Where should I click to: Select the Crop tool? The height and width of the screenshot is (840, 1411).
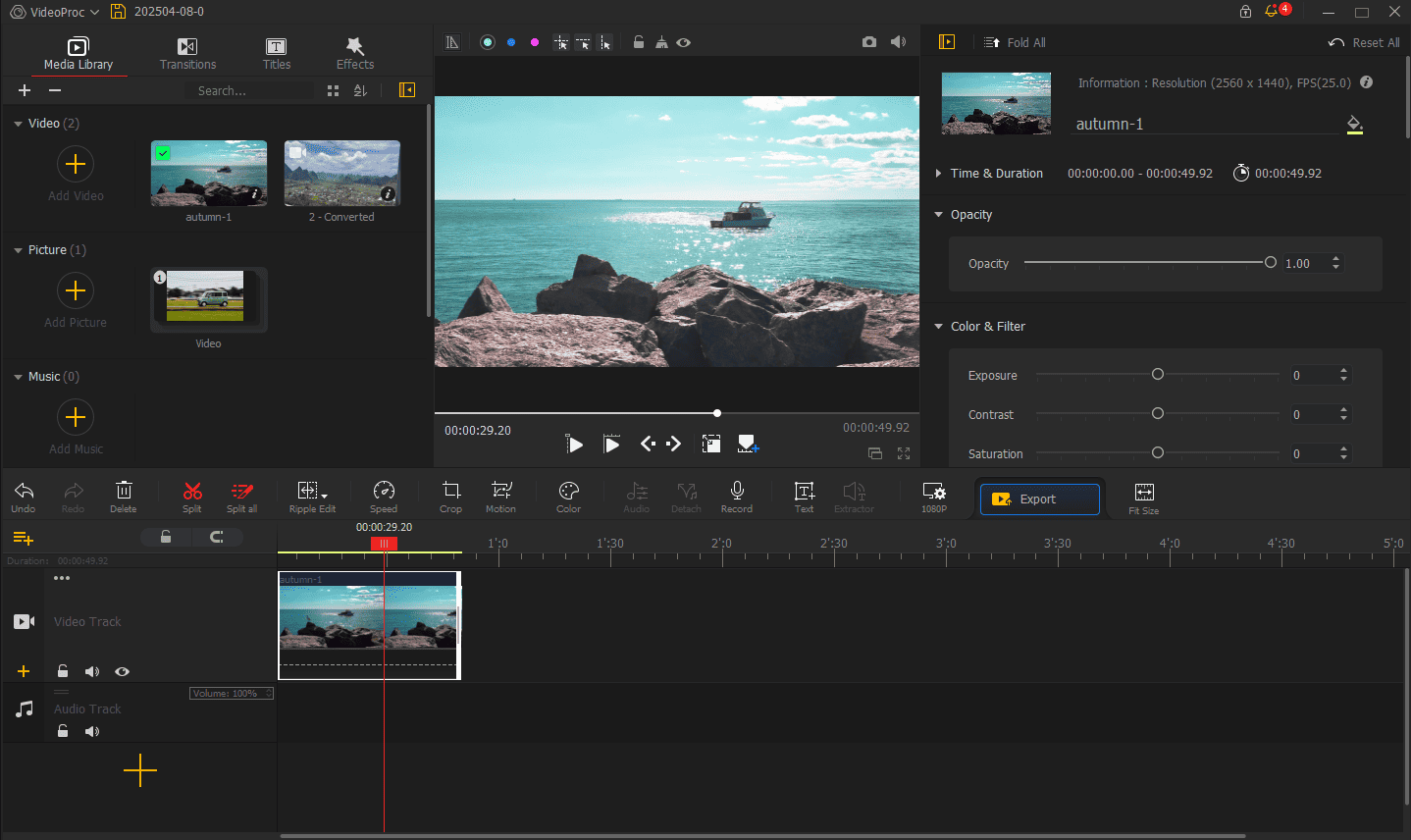click(x=450, y=496)
